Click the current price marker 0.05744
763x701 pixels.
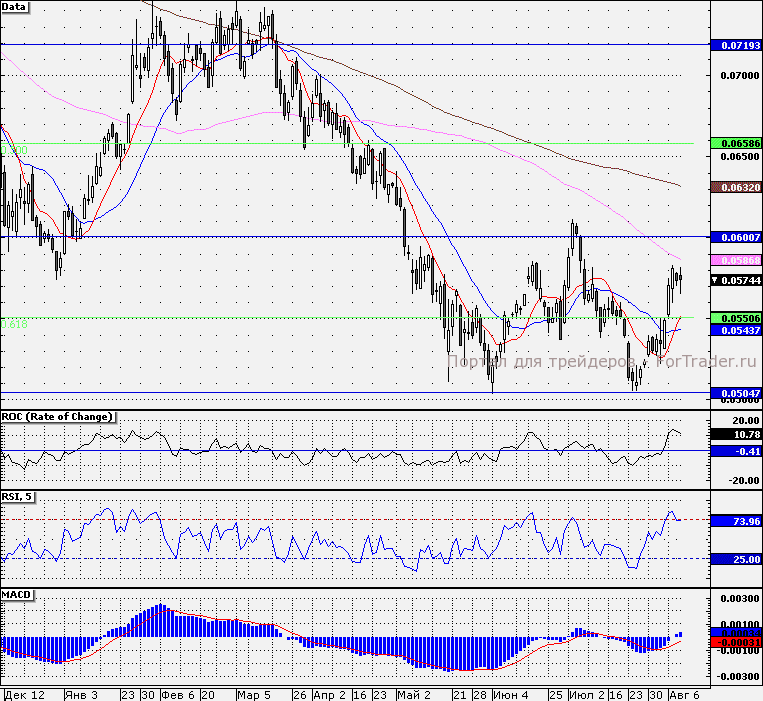(737, 280)
